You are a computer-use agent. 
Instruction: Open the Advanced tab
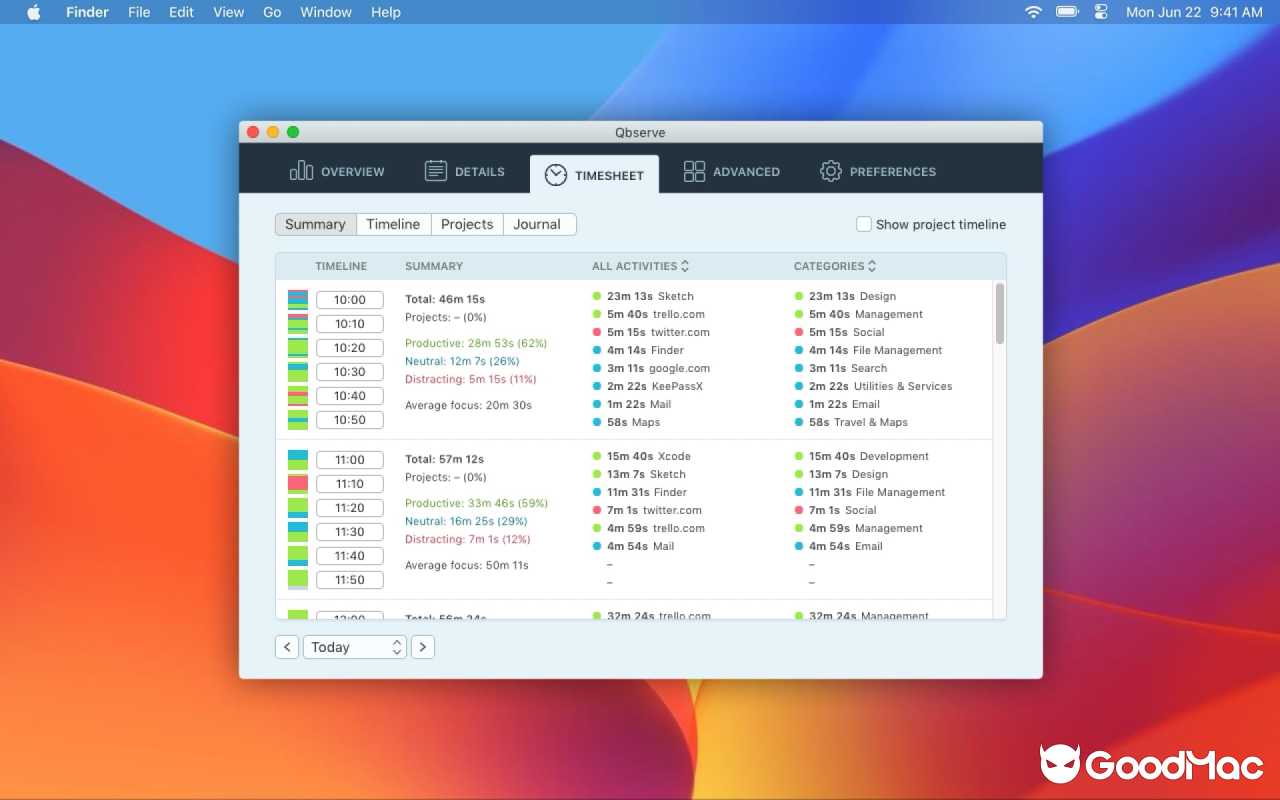point(731,172)
